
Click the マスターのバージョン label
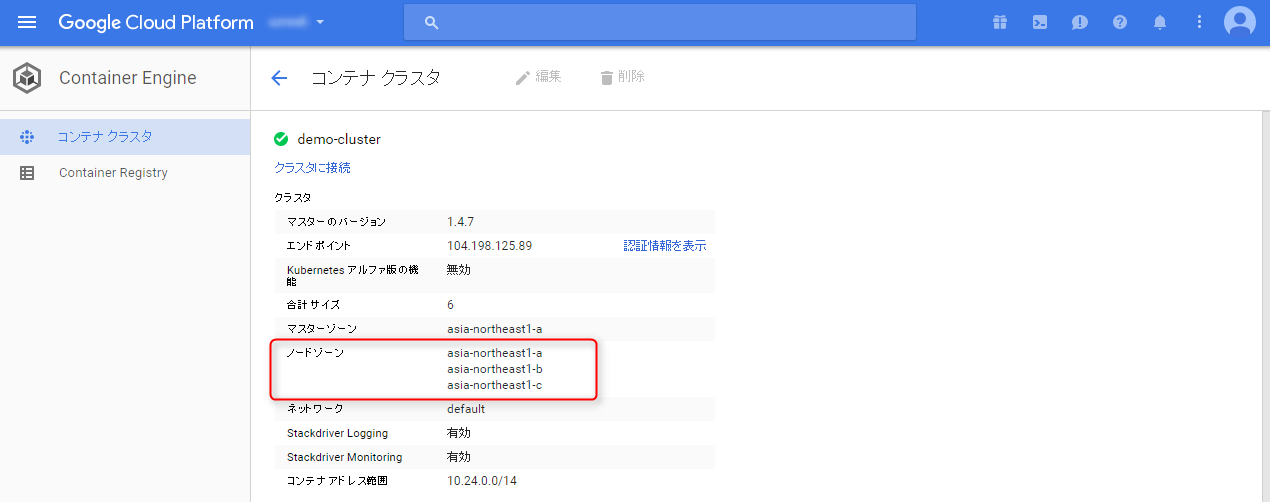click(x=336, y=222)
